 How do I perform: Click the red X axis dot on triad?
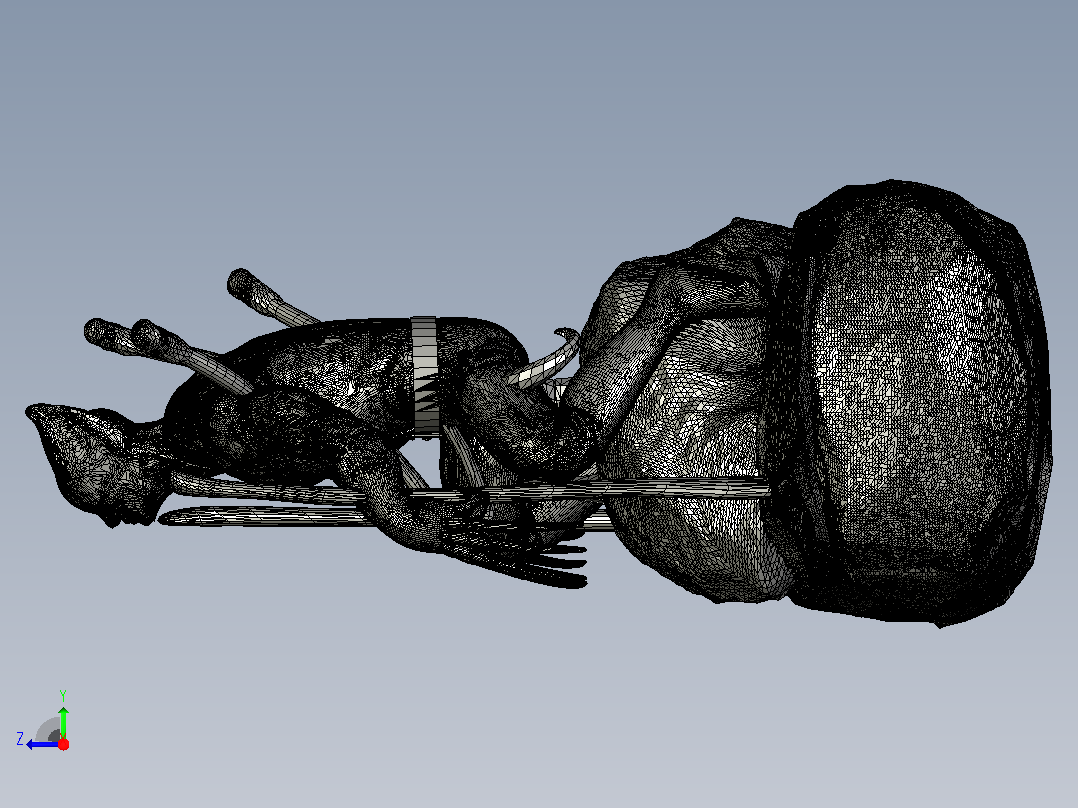tap(63, 744)
